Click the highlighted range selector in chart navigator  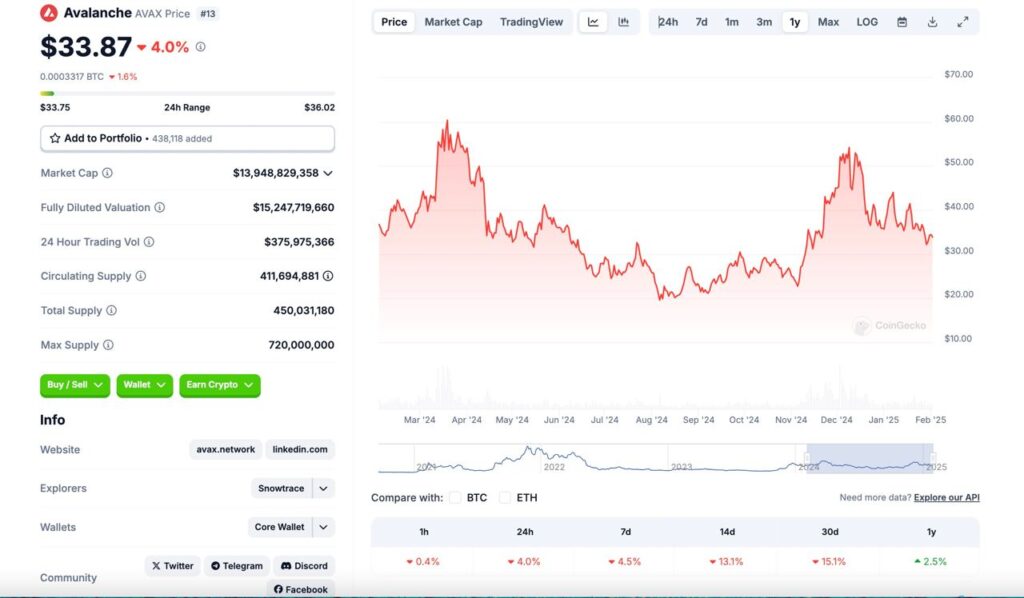coord(869,458)
